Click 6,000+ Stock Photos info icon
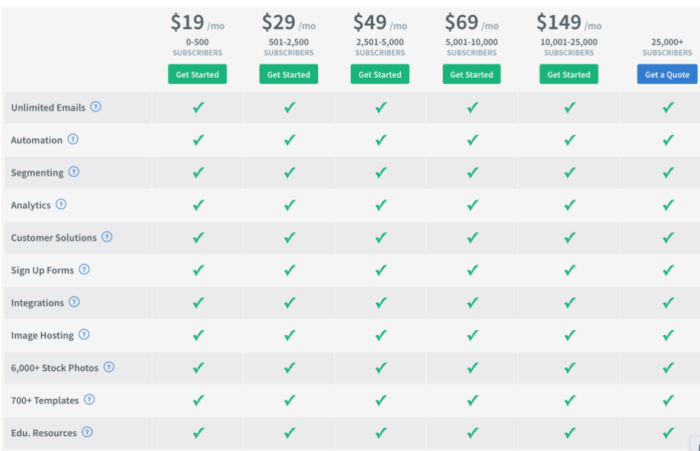The width and height of the screenshot is (700, 451). (x=109, y=367)
